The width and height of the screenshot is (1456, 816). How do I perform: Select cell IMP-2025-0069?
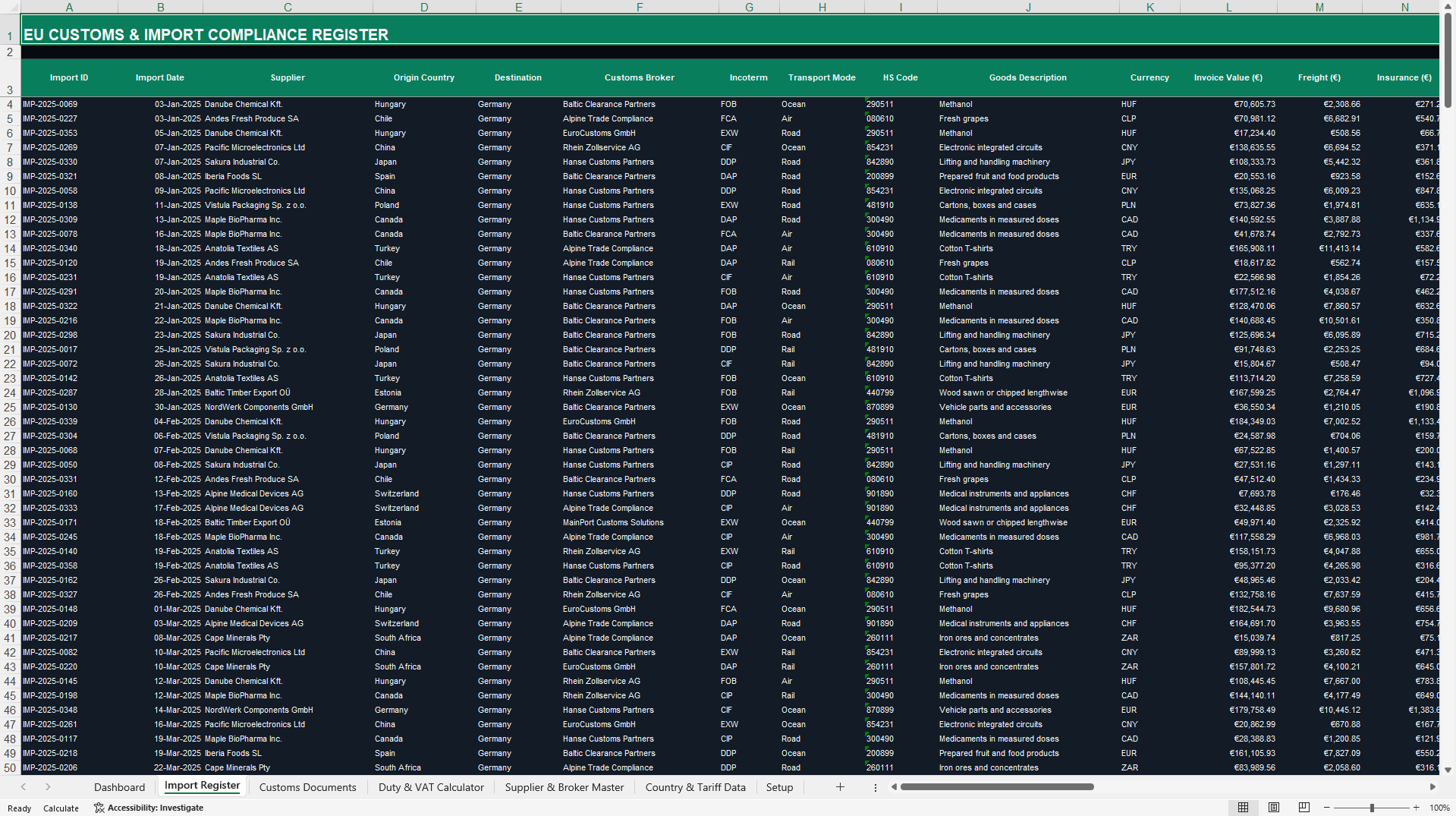pyautogui.click(x=69, y=105)
